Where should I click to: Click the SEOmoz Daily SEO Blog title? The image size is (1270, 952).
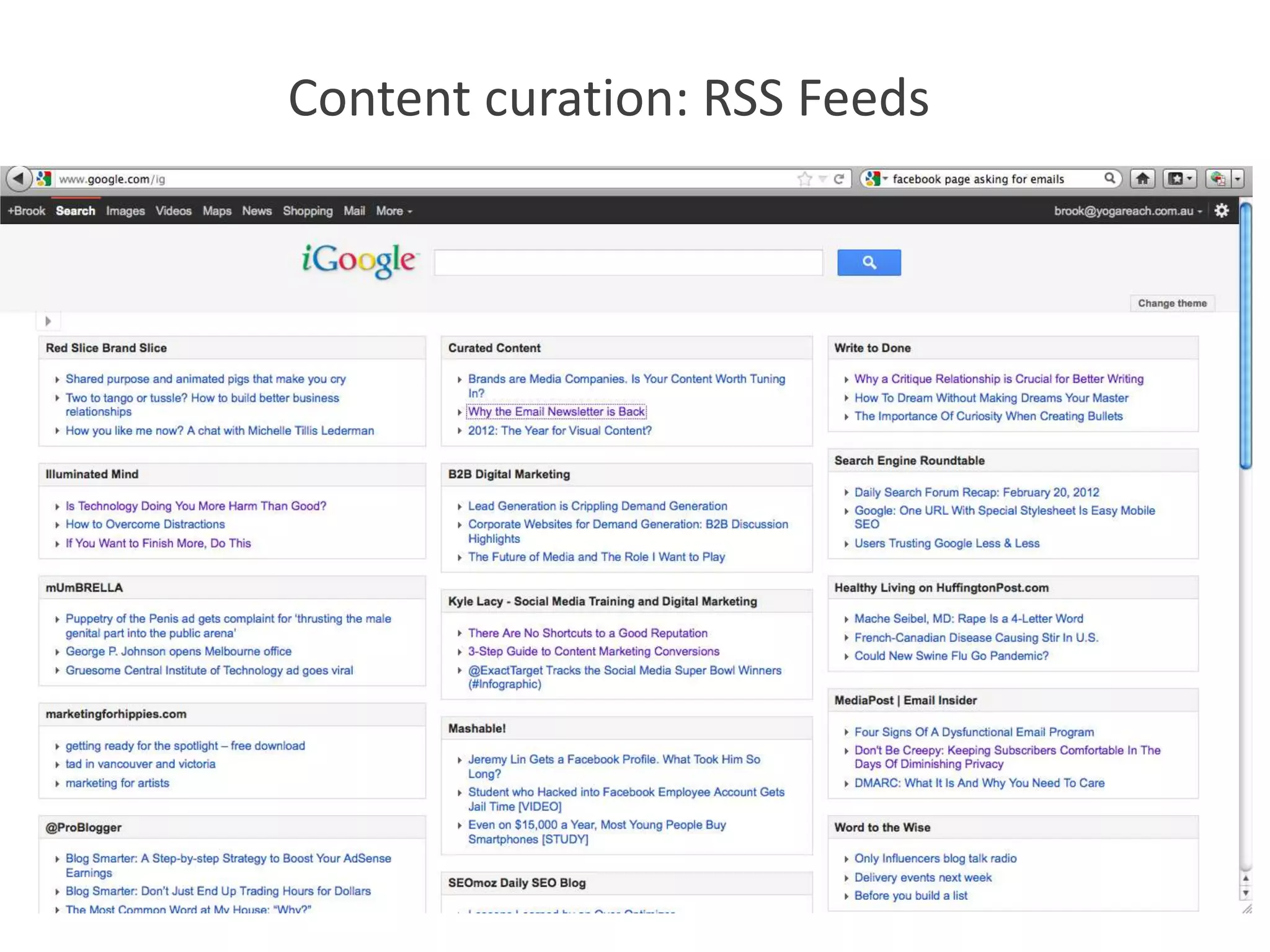point(517,883)
